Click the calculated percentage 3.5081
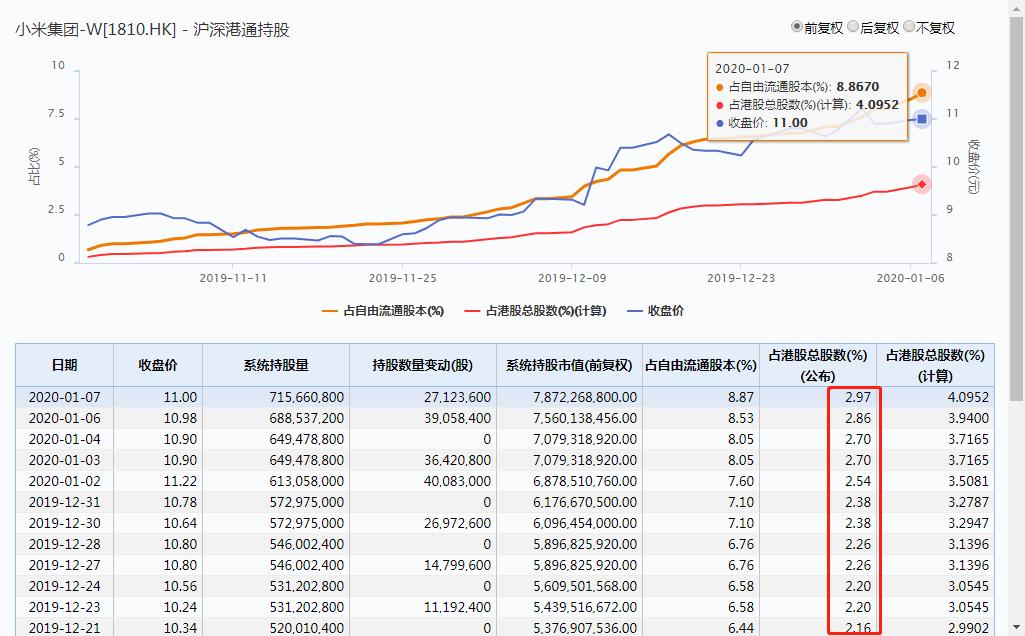The width and height of the screenshot is (1025, 636). 969,480
